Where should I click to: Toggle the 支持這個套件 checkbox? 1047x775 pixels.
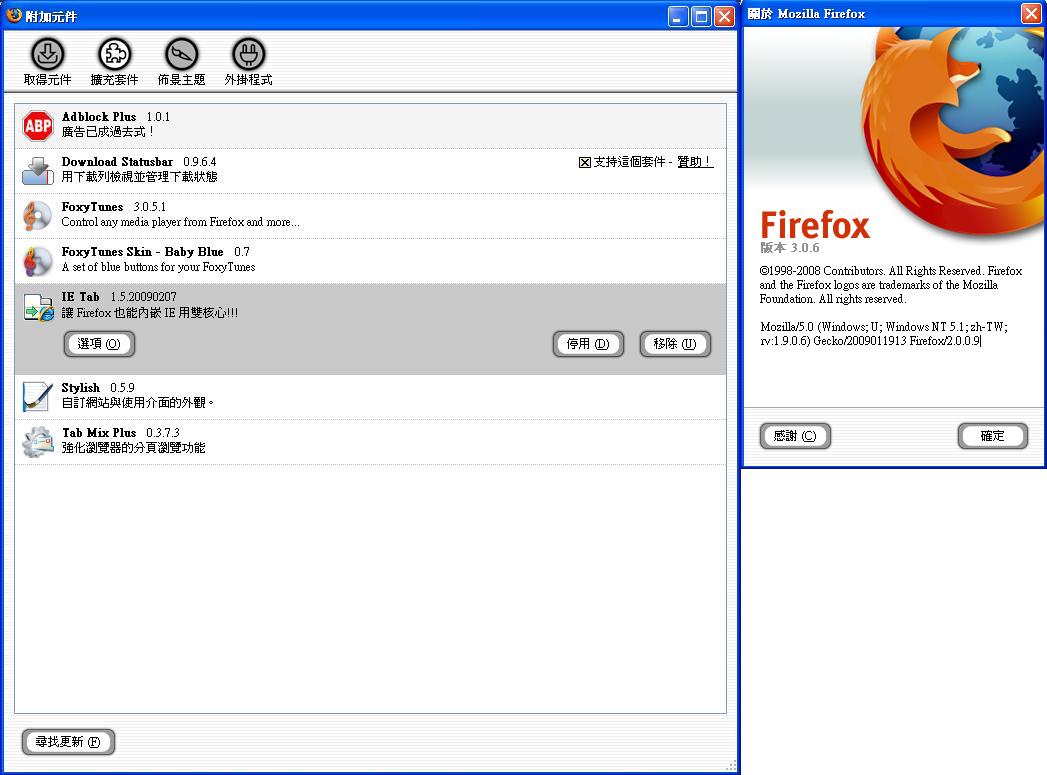point(585,162)
